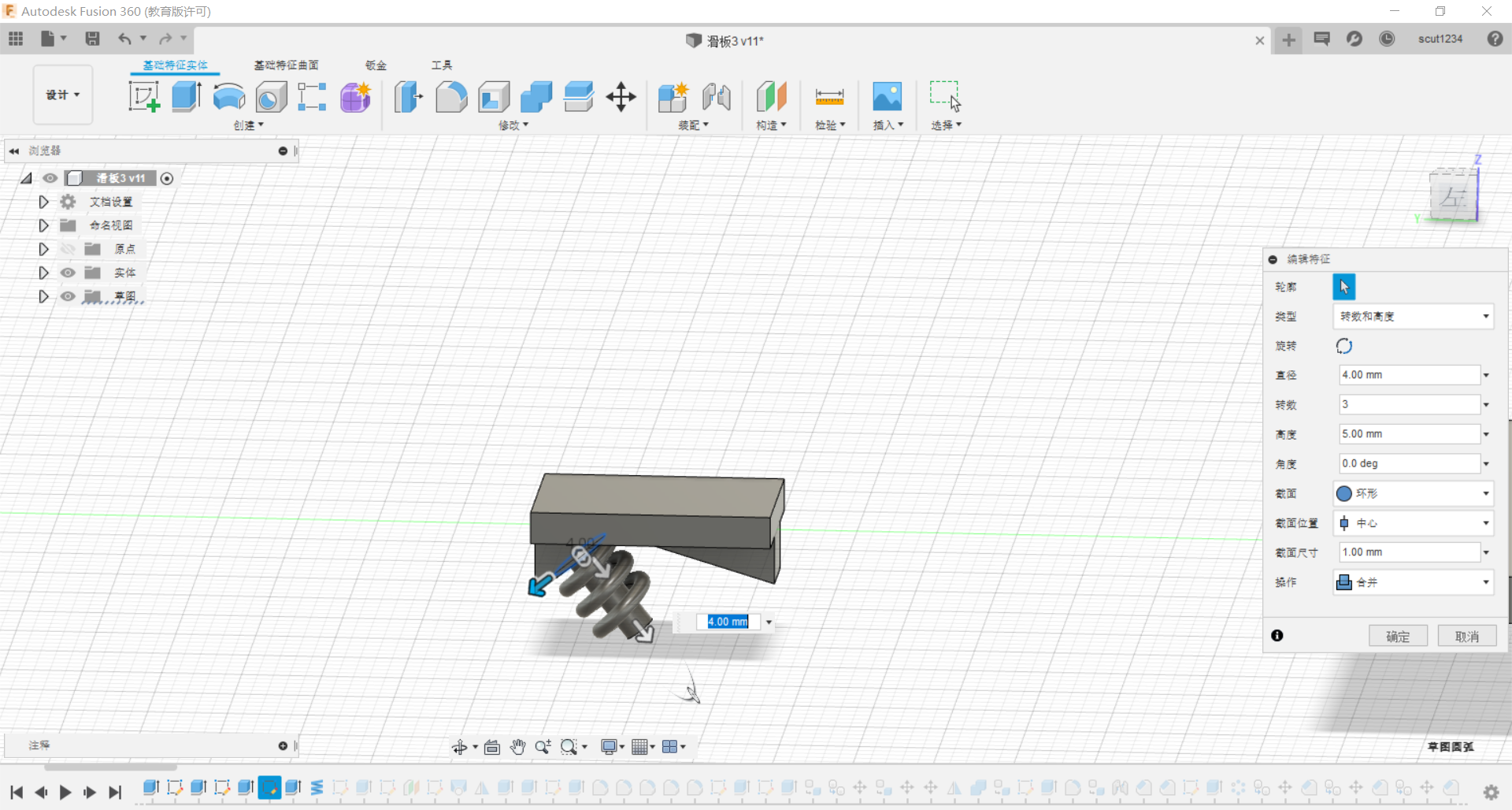
Task: Open the 截面 dropdown showing 环形
Action: [1414, 493]
